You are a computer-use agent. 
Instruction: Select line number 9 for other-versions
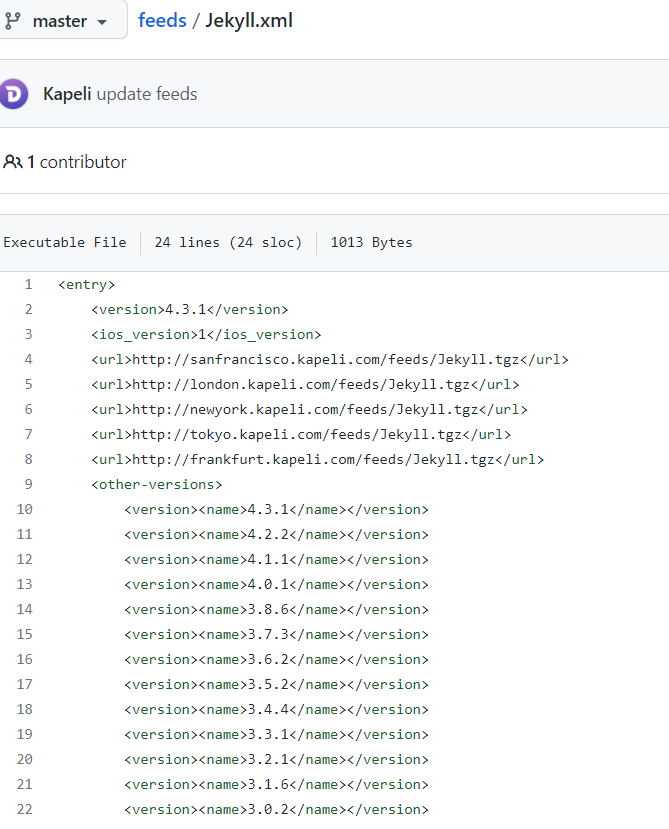tap(29, 485)
